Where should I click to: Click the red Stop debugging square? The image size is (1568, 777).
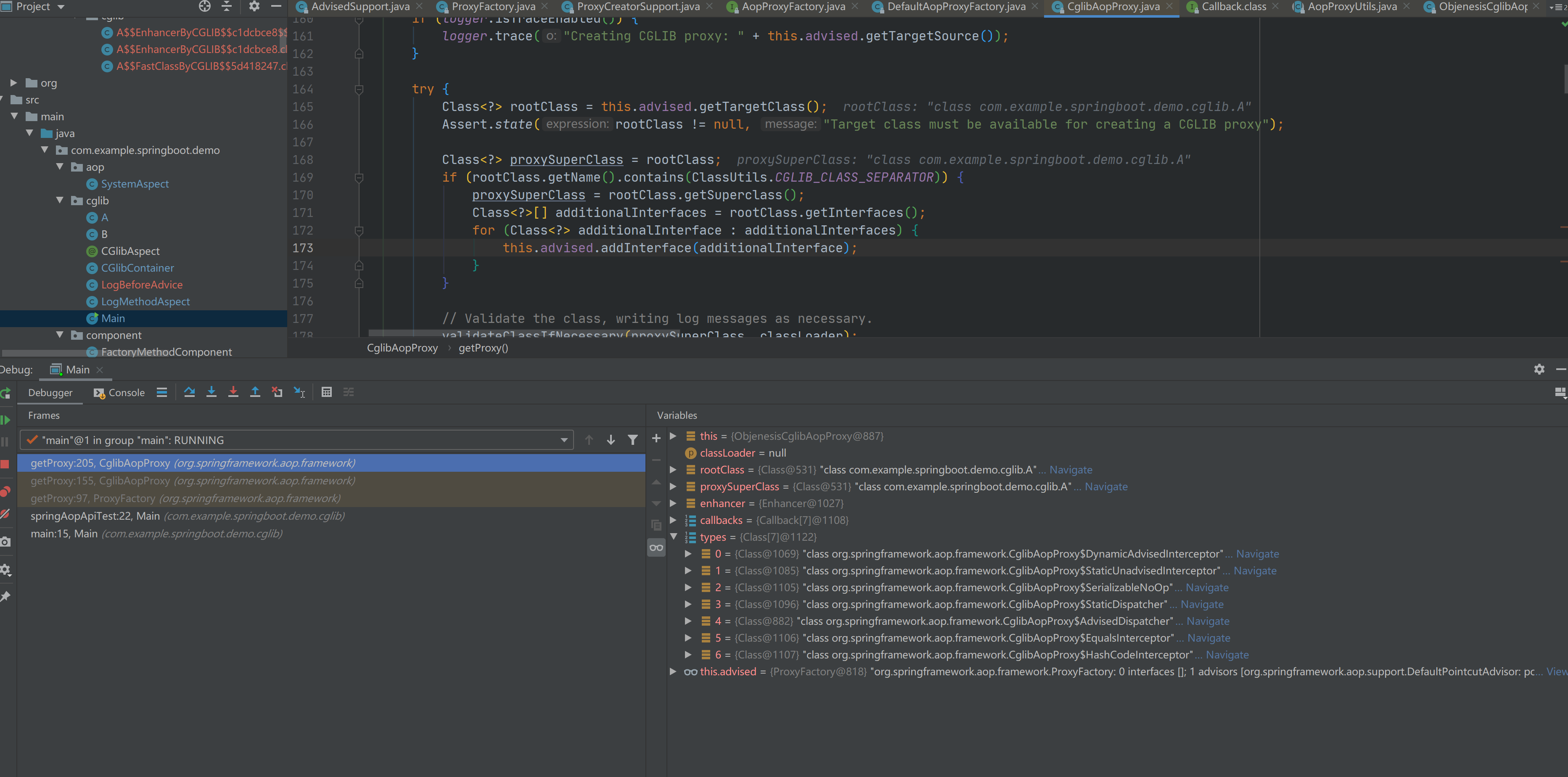pyautogui.click(x=5, y=464)
